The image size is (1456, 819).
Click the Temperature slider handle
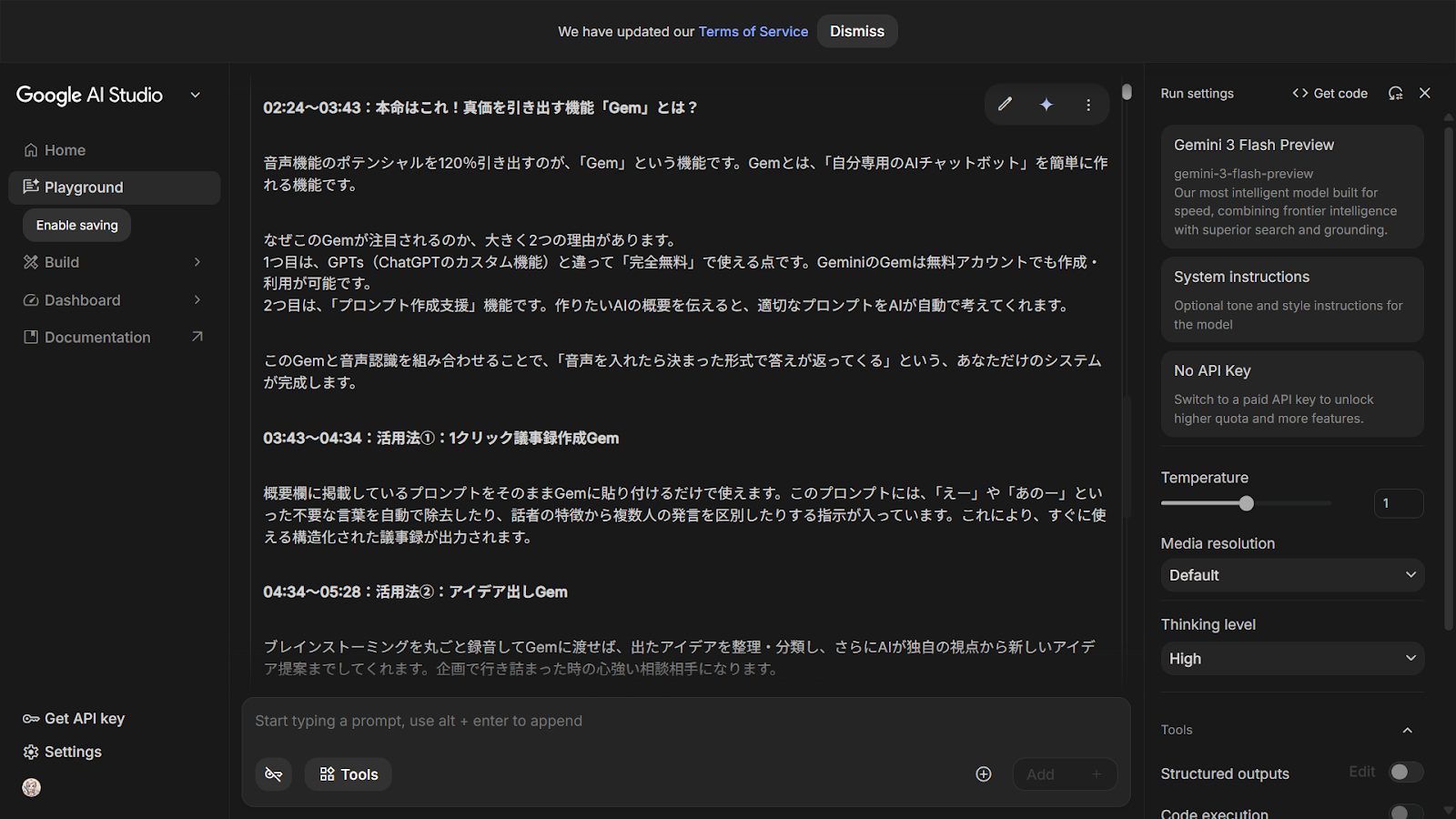pos(1247,503)
